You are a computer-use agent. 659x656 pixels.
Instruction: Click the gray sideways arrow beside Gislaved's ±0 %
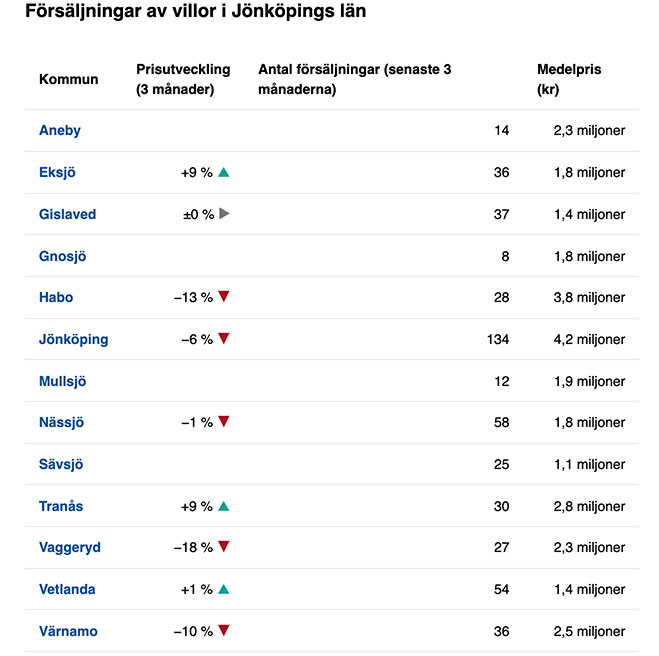[x=224, y=214]
